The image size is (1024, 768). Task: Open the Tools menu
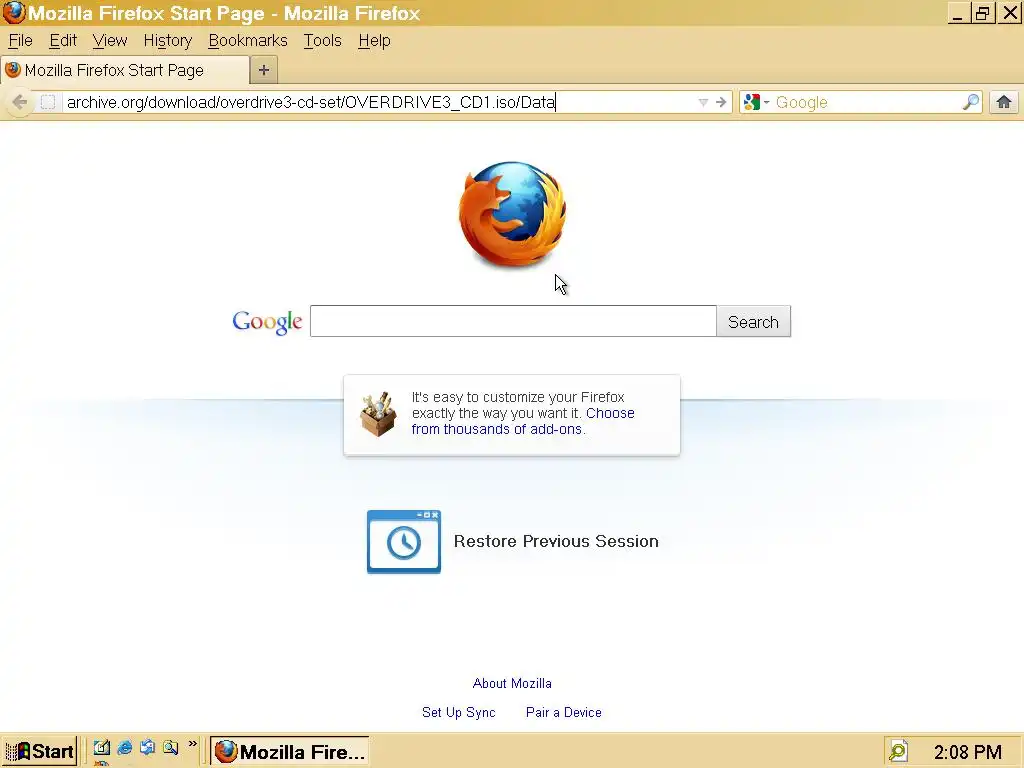tap(323, 40)
